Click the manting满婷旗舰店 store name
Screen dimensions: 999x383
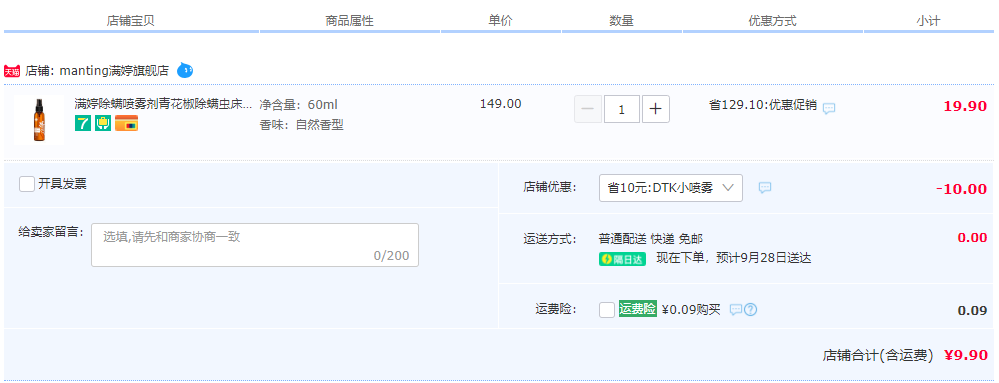[x=114, y=71]
